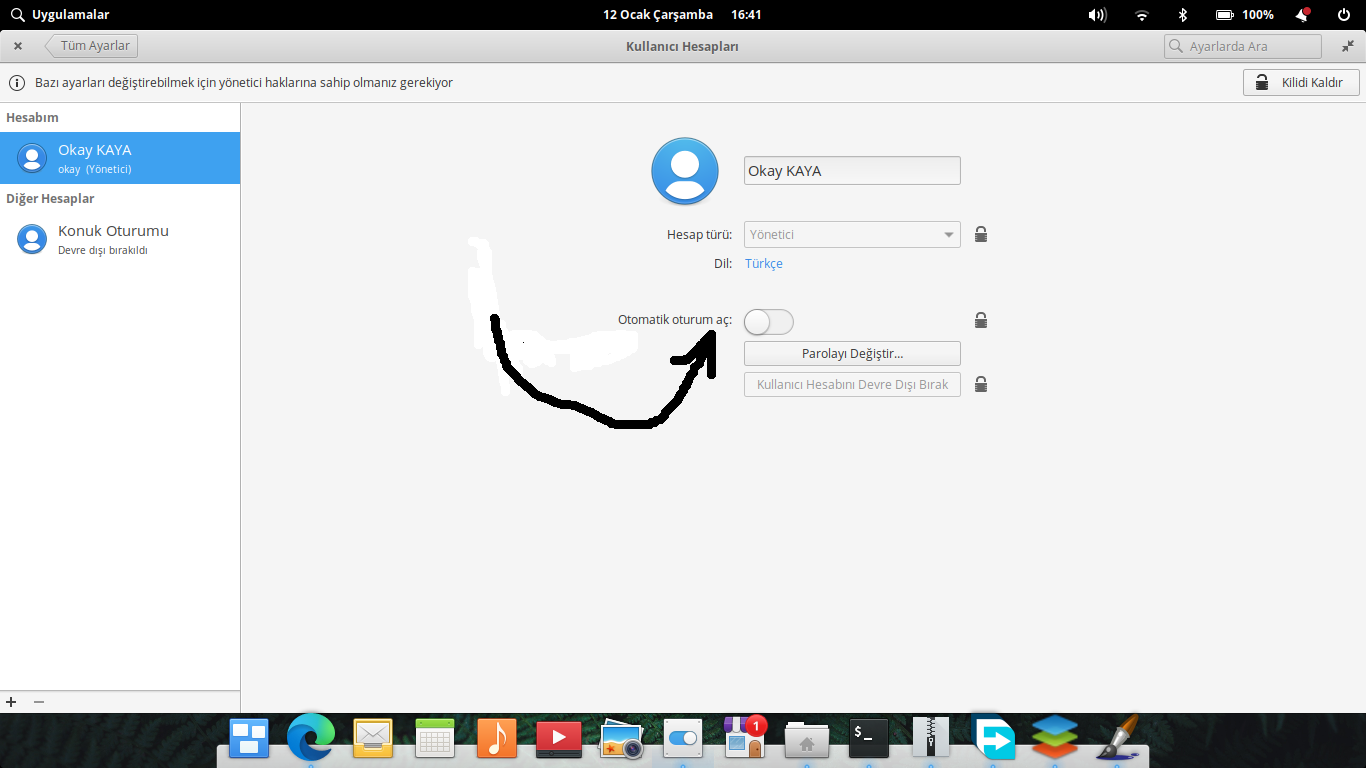Launch the Photos app from the dock
Screen dimensions: 1366x768
coord(621,739)
